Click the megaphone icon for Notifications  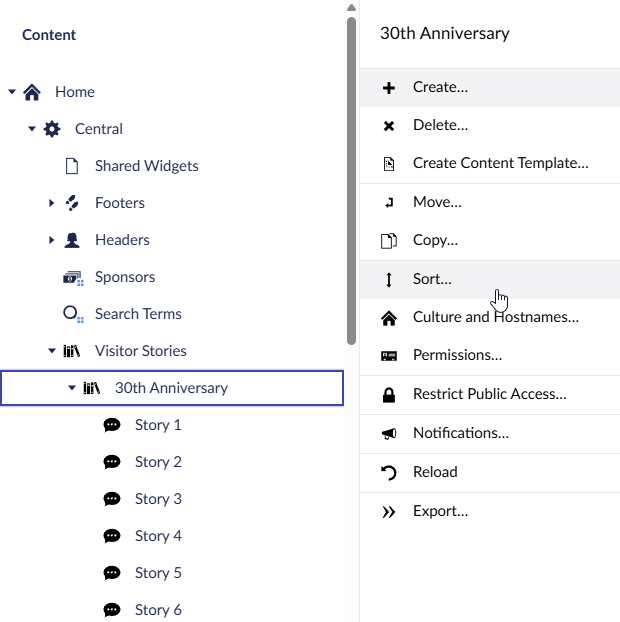(389, 434)
